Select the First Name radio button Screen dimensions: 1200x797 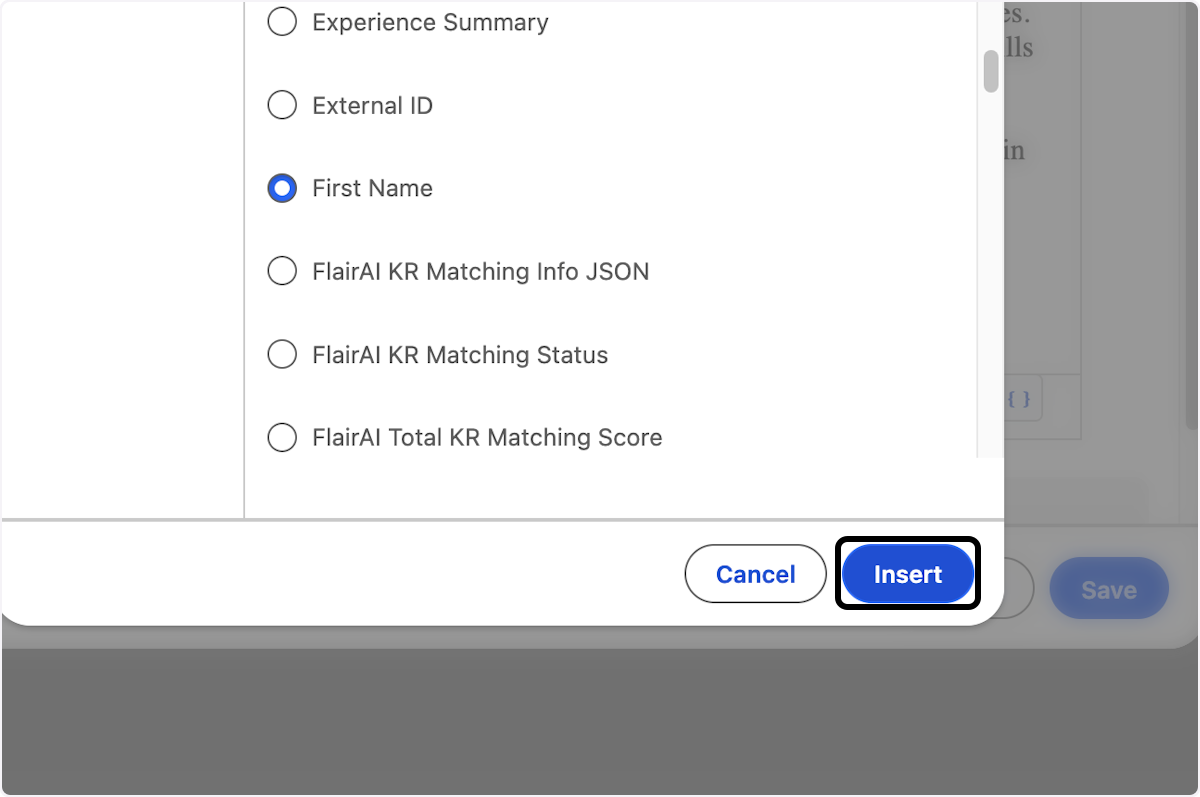click(282, 188)
